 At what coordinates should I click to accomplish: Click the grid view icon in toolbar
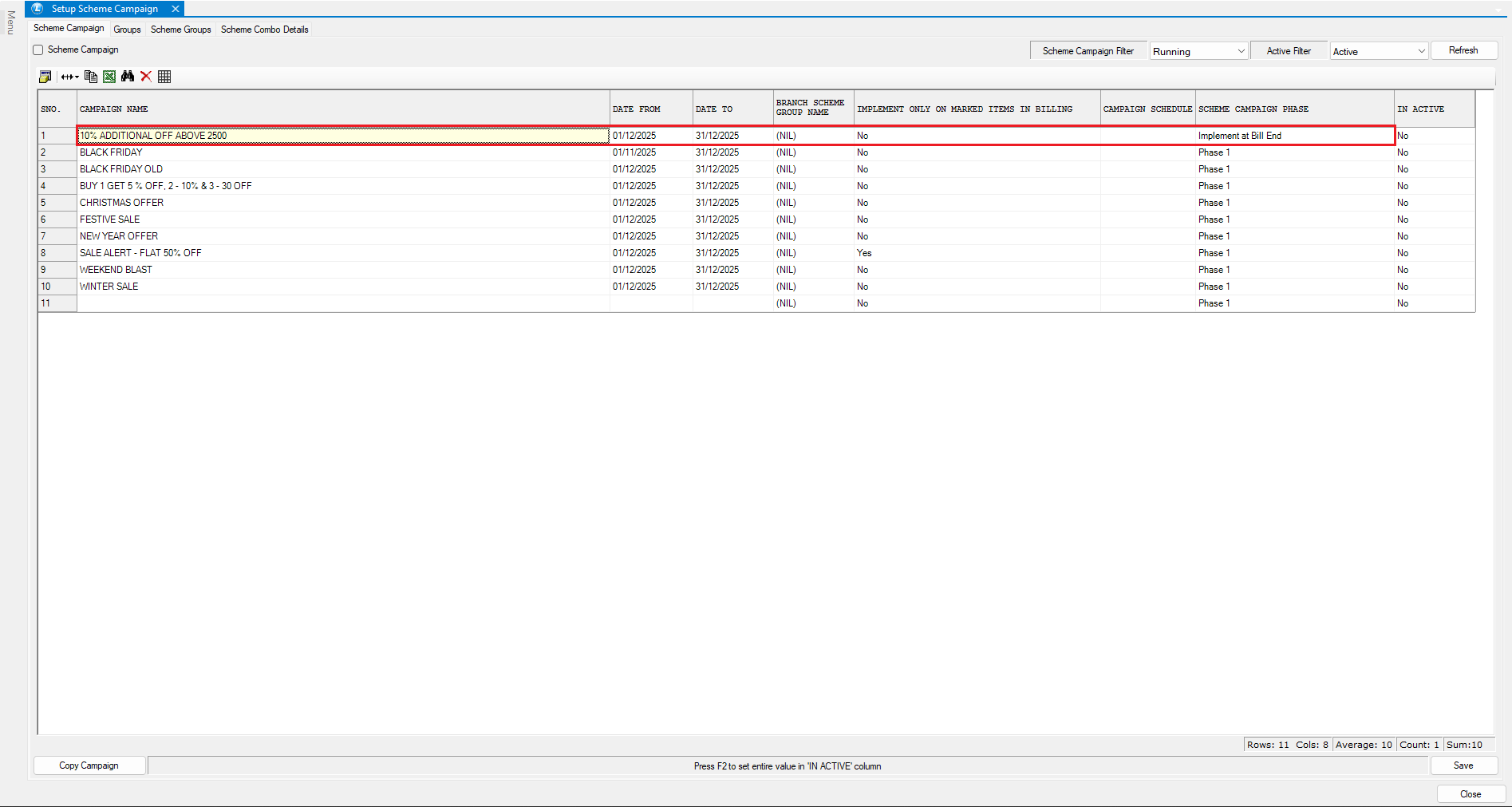(x=164, y=77)
